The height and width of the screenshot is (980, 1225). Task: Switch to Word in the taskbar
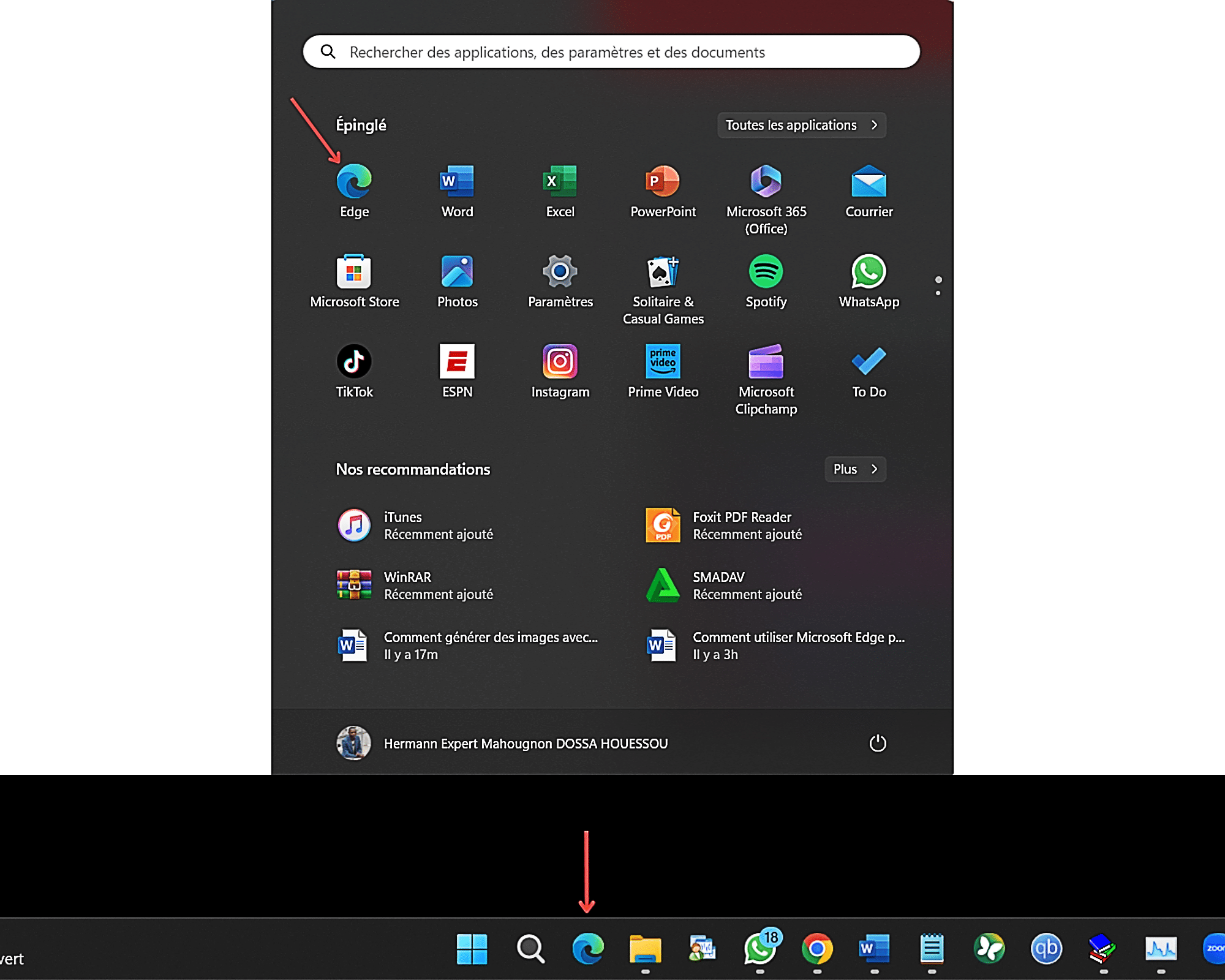point(874,949)
